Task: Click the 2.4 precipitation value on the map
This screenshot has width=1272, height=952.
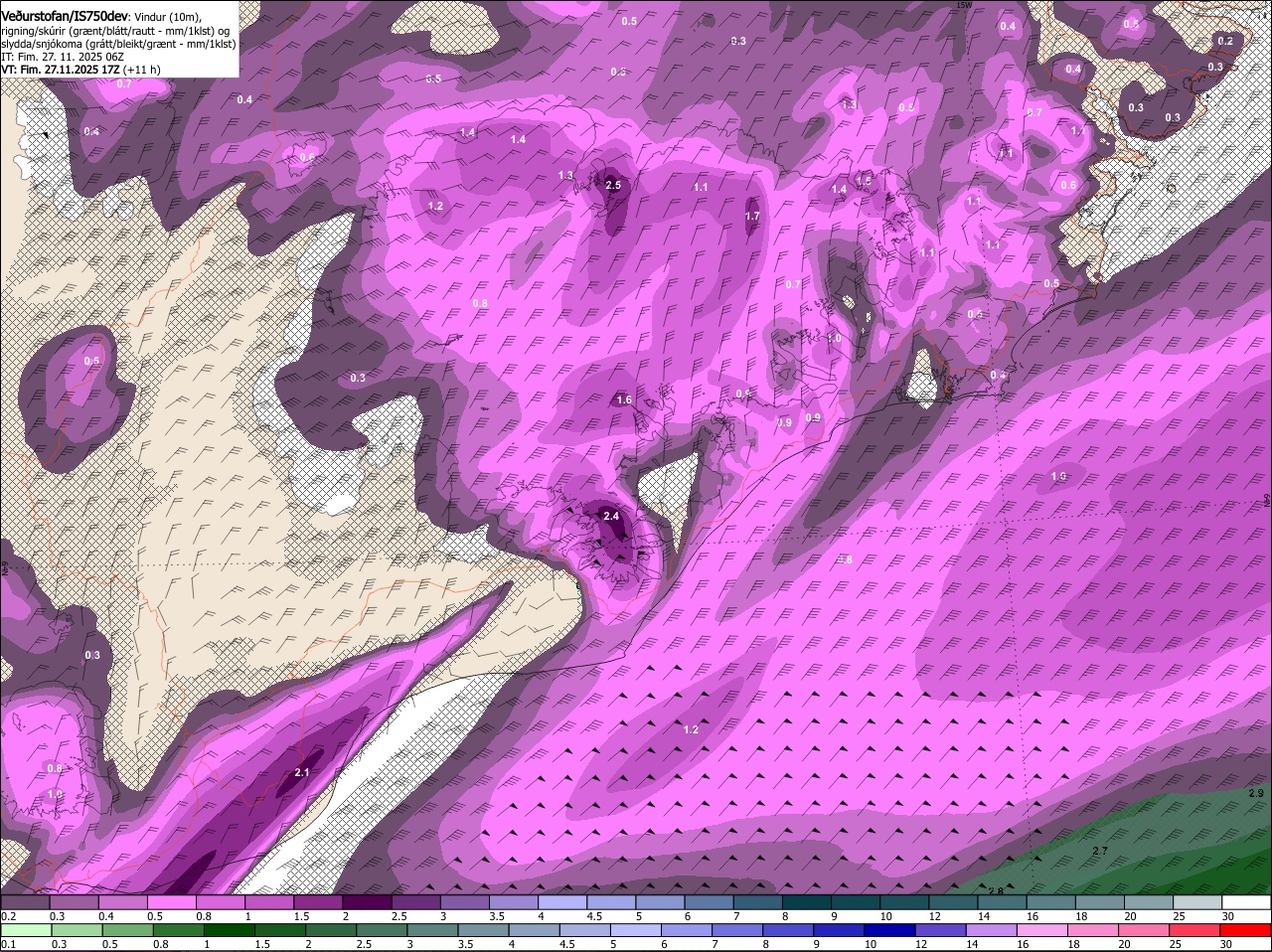Action: point(611,516)
